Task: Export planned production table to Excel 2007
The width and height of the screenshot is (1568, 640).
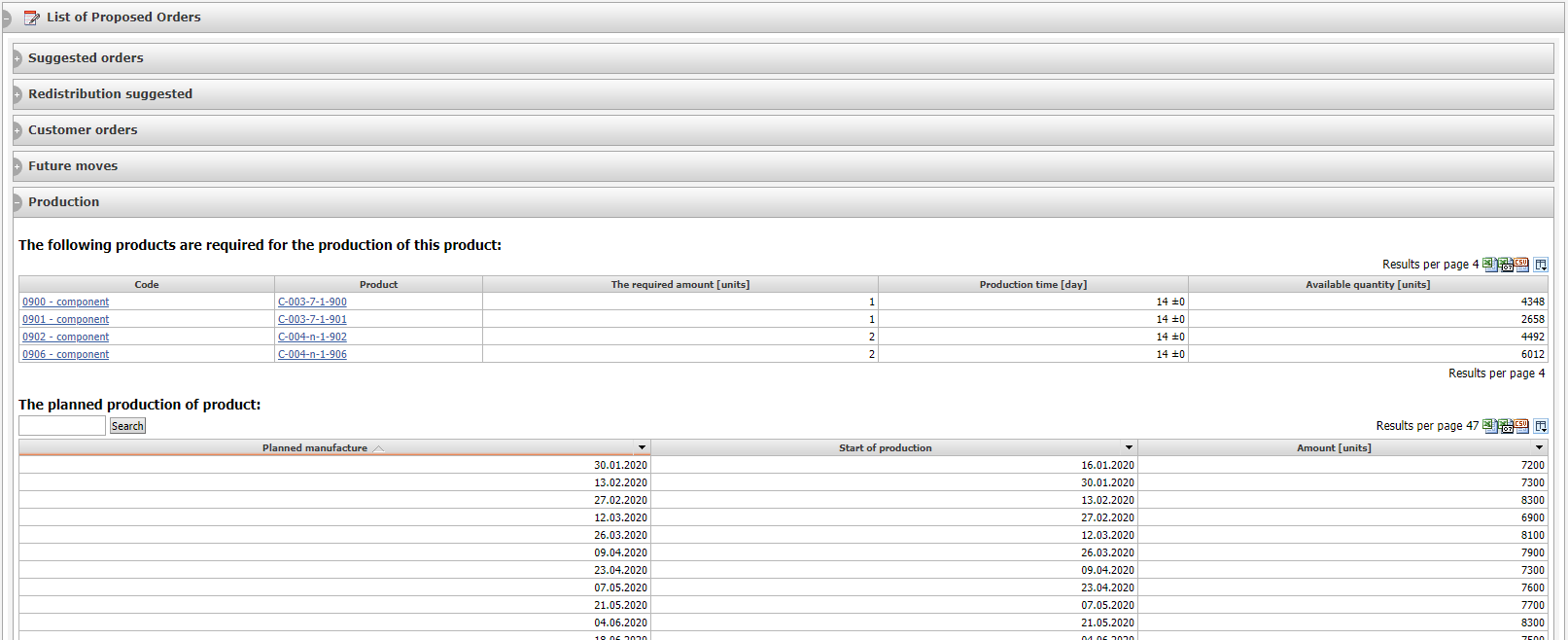Action: pyautogui.click(x=1506, y=426)
